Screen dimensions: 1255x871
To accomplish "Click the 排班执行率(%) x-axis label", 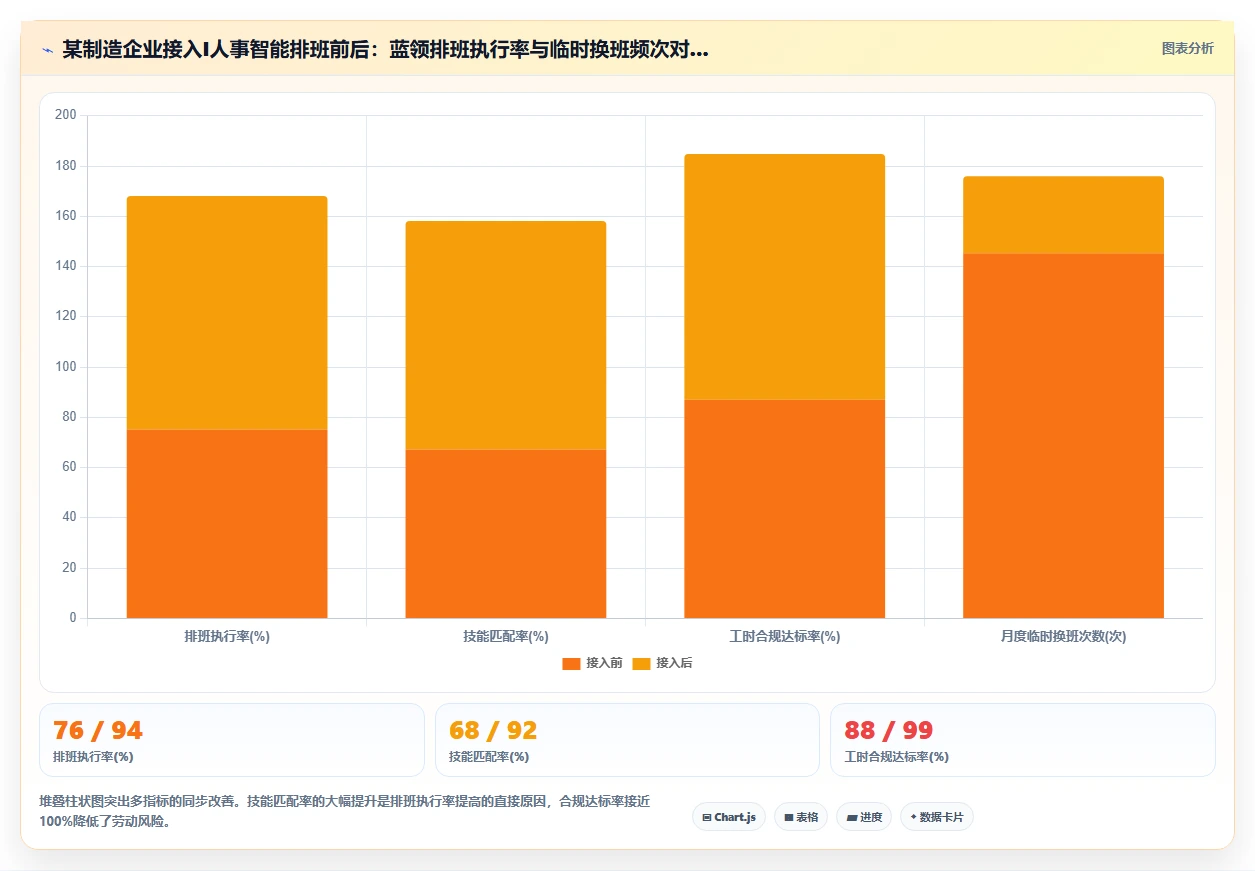I will tap(227, 636).
